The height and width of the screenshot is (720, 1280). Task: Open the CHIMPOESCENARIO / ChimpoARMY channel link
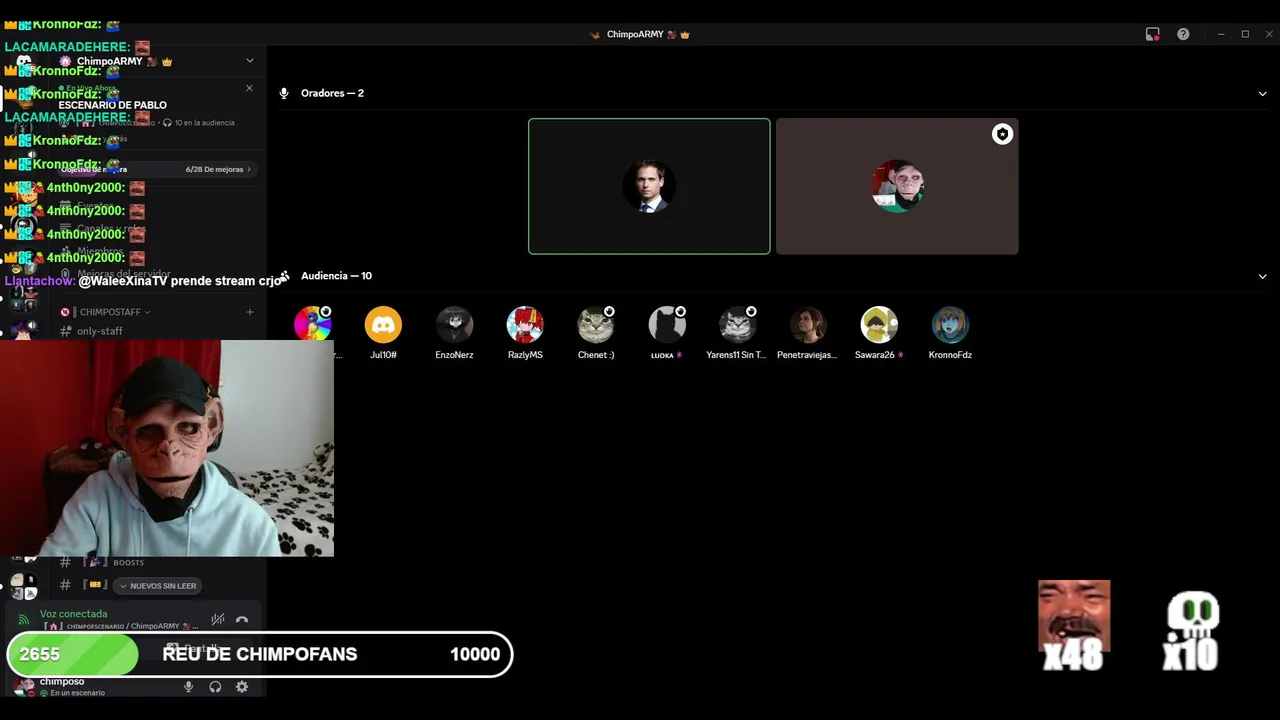pyautogui.click(x=123, y=626)
